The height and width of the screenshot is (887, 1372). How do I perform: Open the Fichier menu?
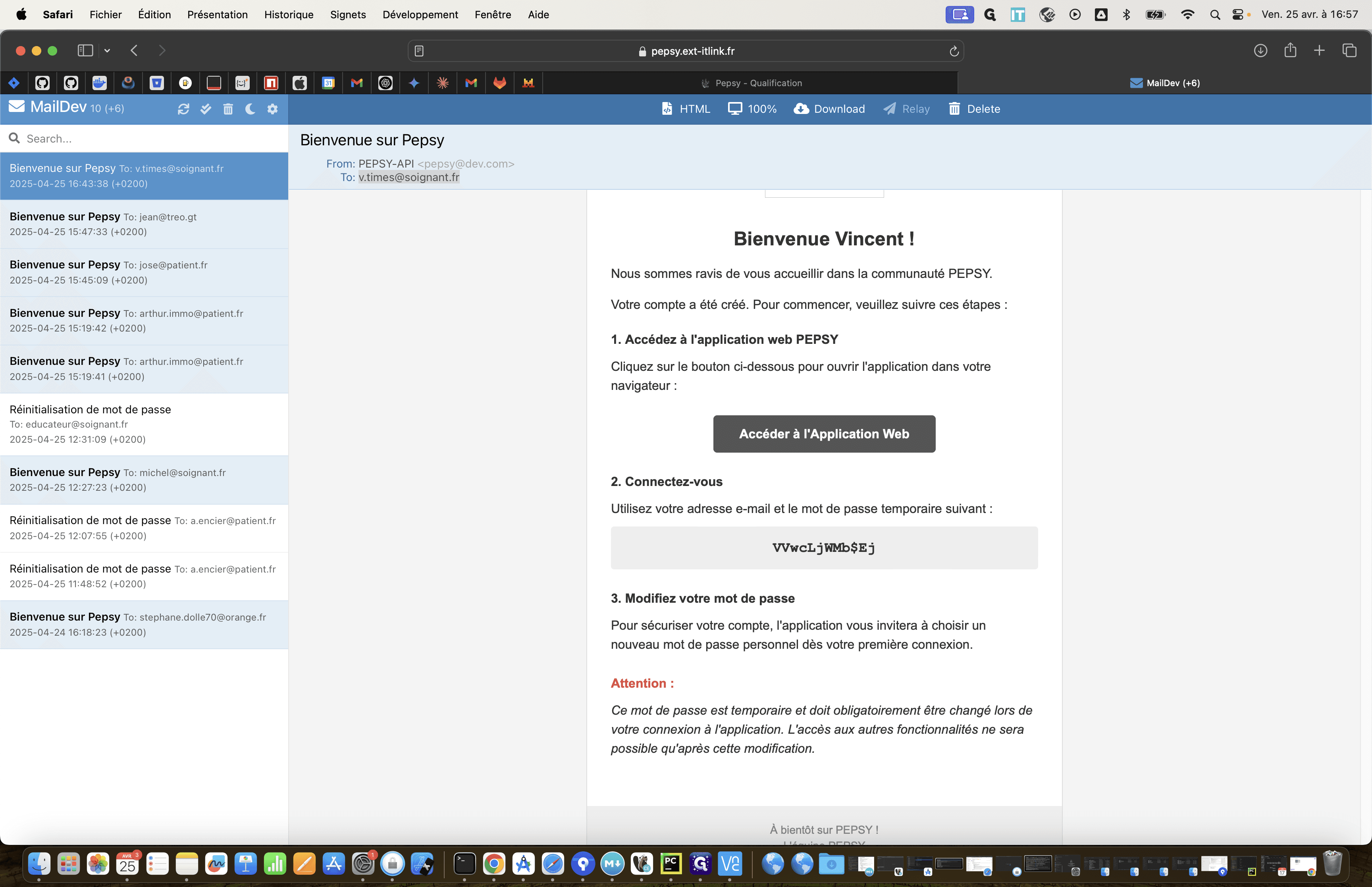[105, 14]
